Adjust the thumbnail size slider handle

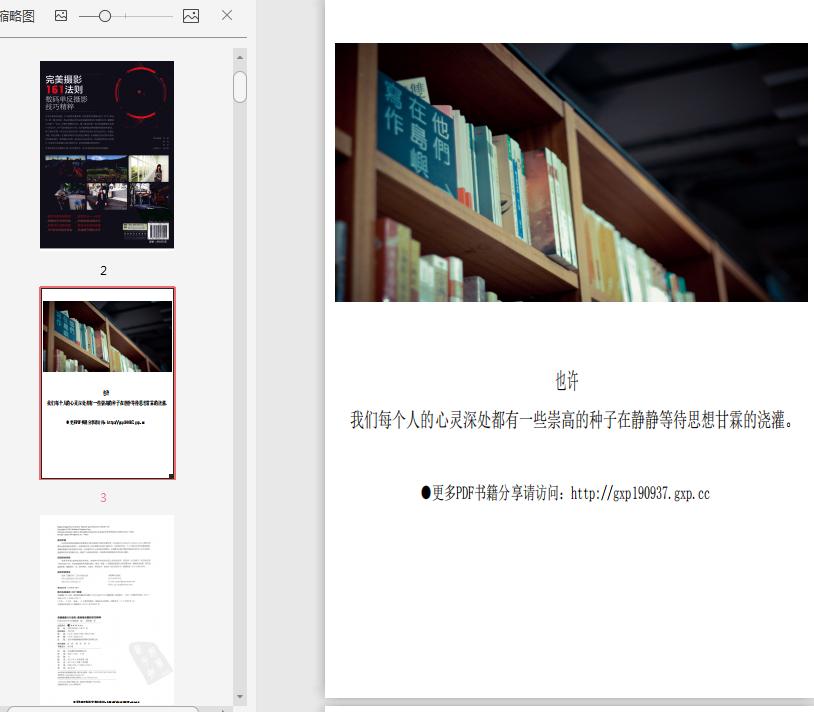[105, 16]
